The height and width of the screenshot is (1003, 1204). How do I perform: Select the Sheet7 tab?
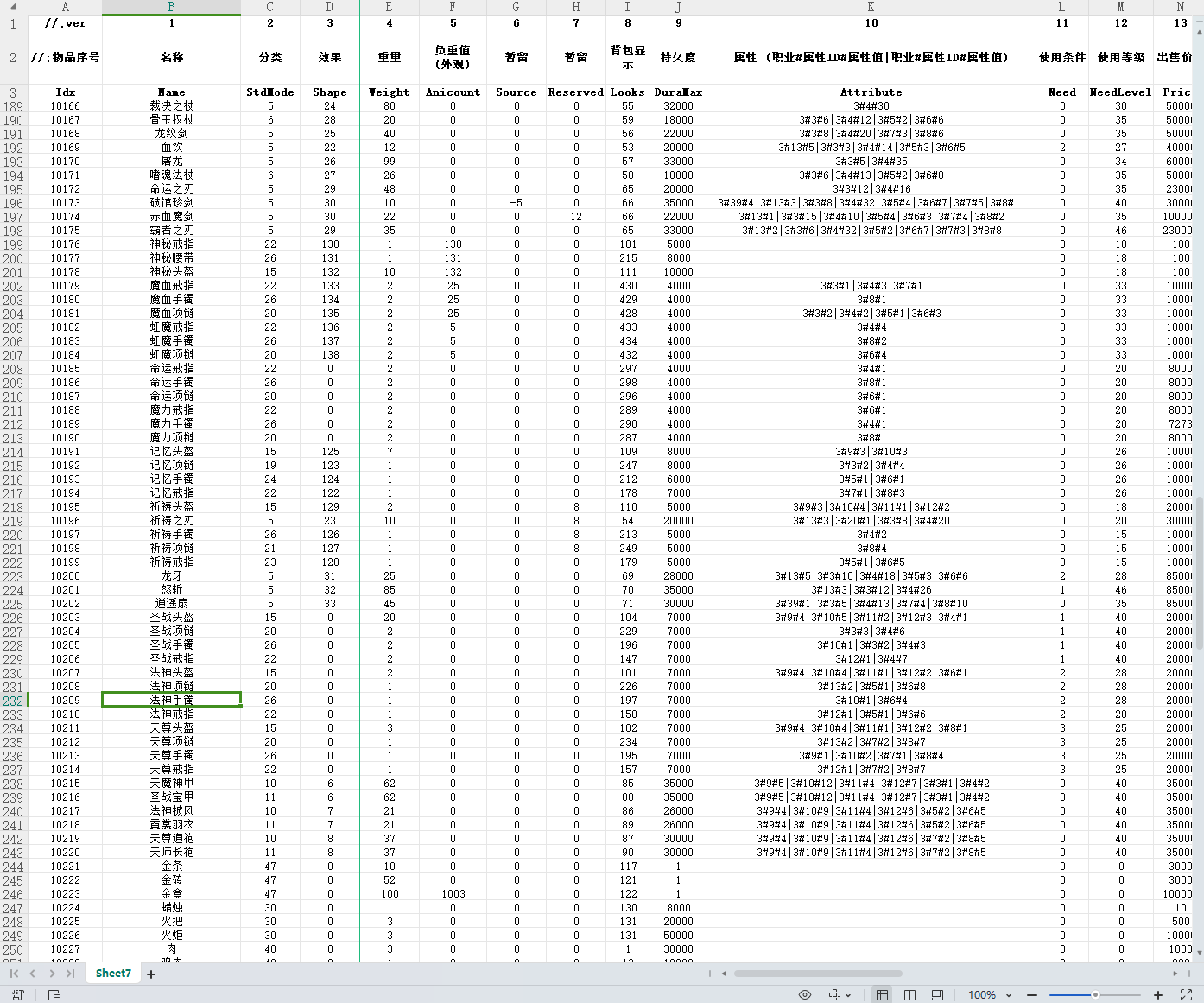click(x=113, y=974)
